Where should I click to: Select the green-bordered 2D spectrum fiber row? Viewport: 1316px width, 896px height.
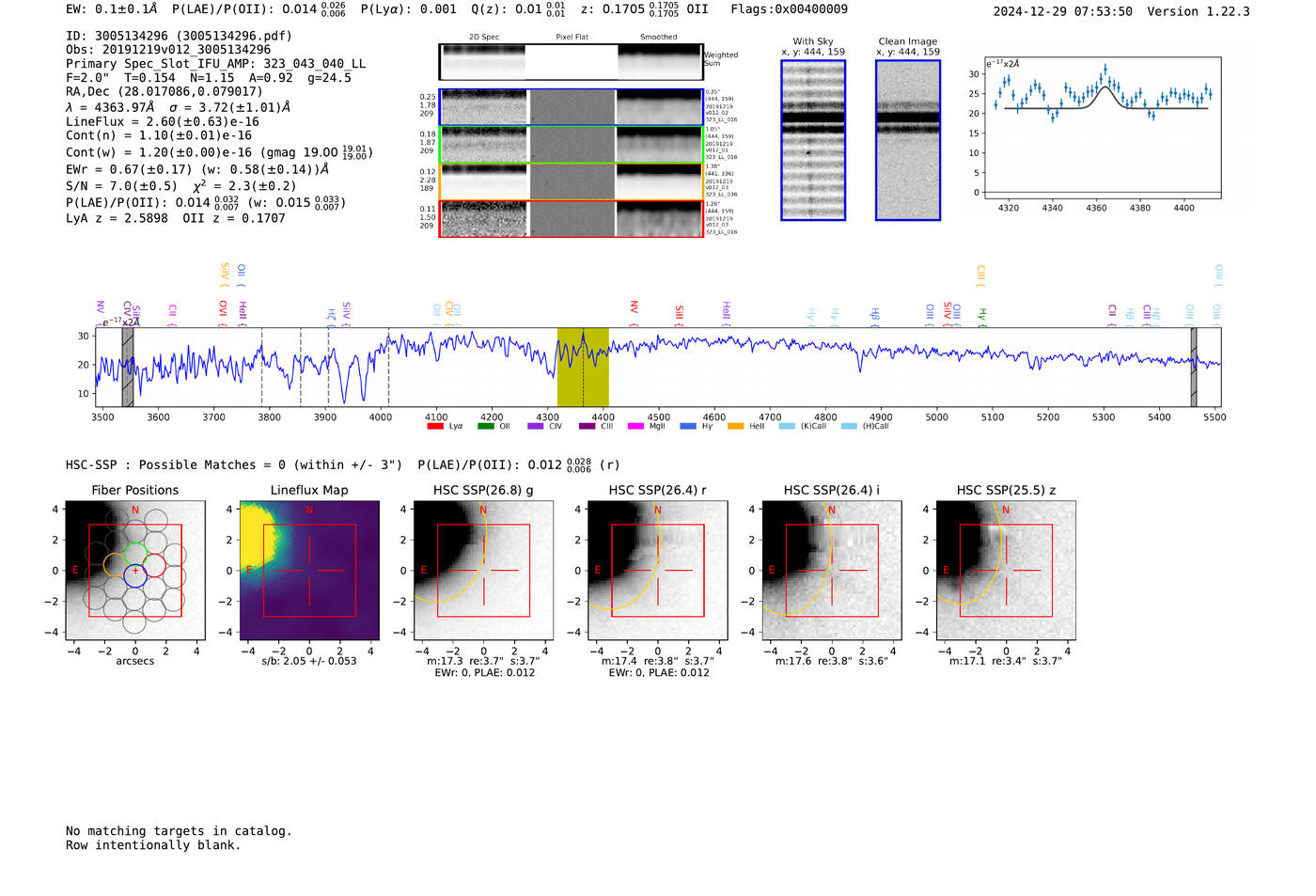[x=571, y=145]
